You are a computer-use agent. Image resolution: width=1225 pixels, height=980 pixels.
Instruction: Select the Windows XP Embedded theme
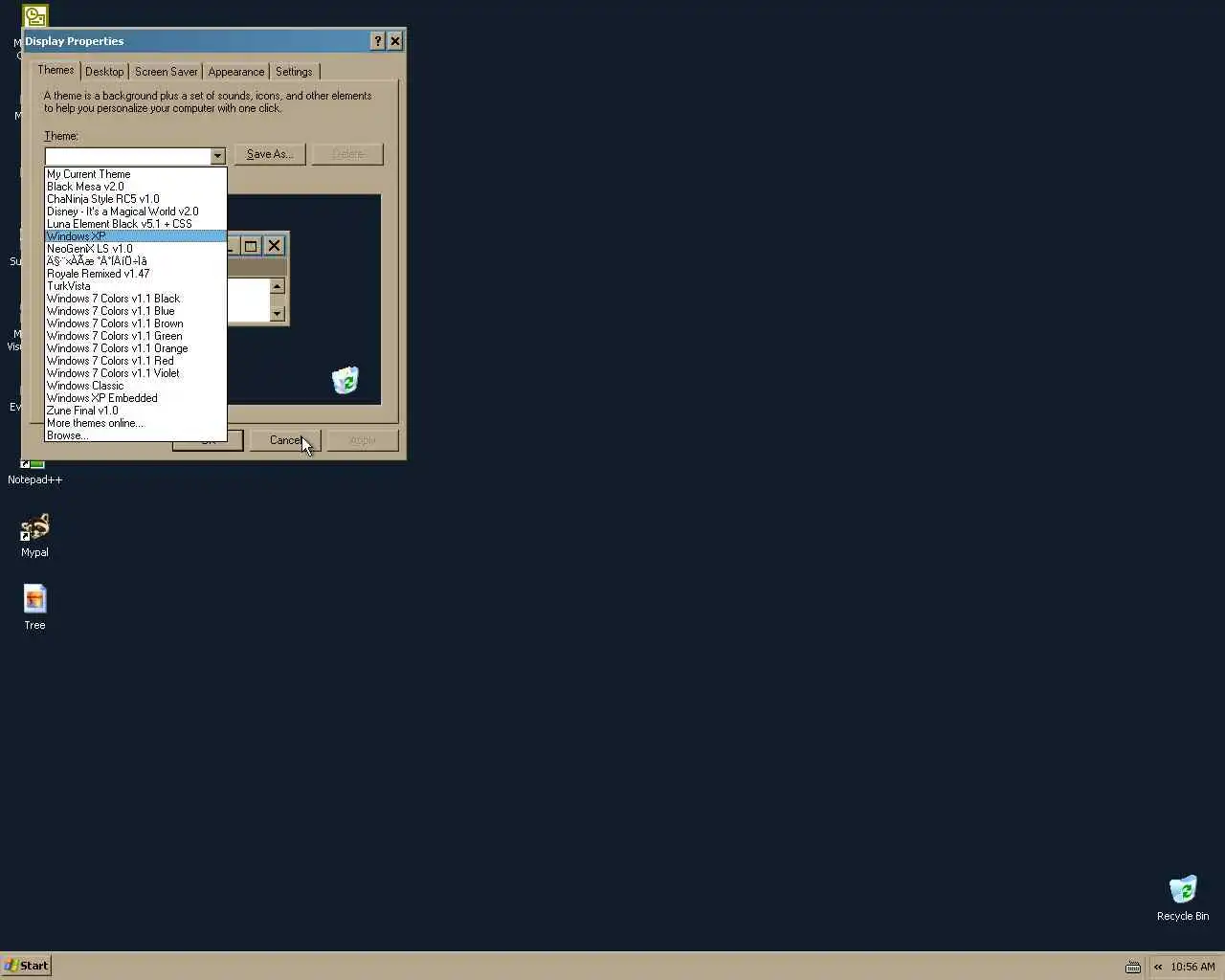click(x=135, y=398)
